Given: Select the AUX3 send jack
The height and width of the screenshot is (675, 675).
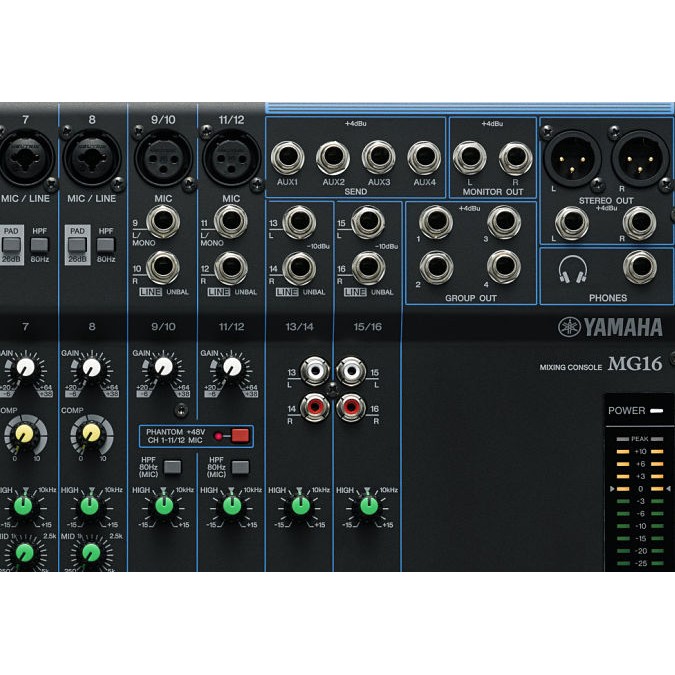Looking at the screenshot, I should click(x=379, y=158).
